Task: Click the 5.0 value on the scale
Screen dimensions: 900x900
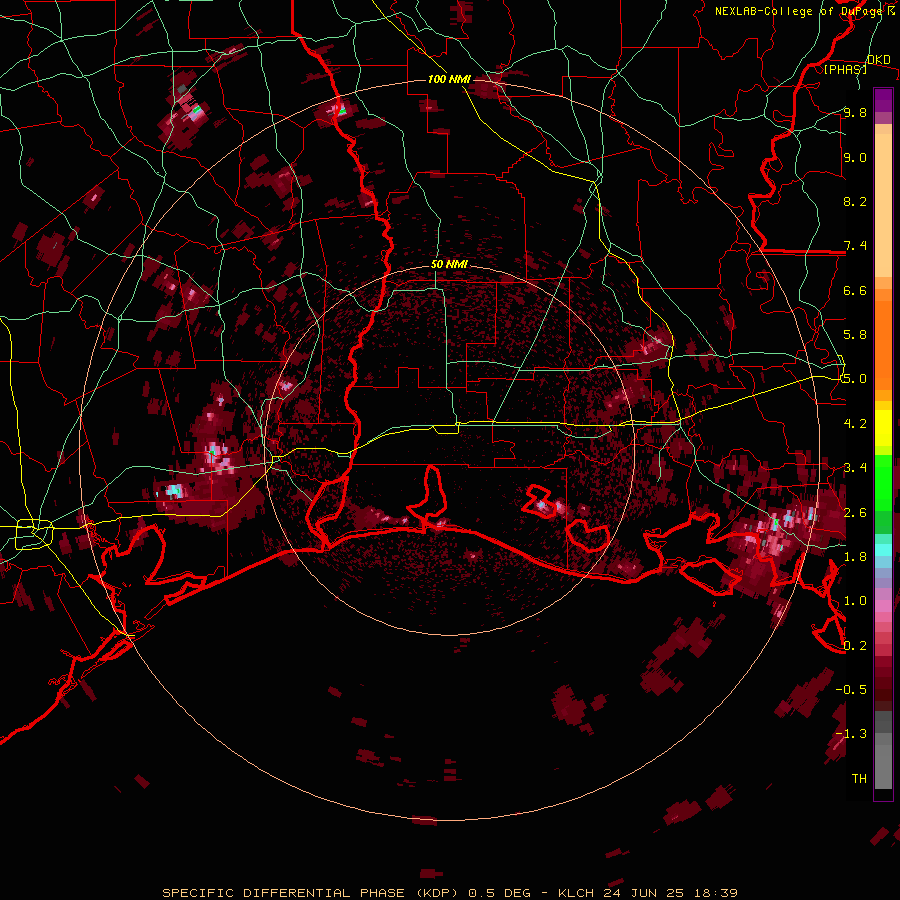Action: tap(855, 379)
